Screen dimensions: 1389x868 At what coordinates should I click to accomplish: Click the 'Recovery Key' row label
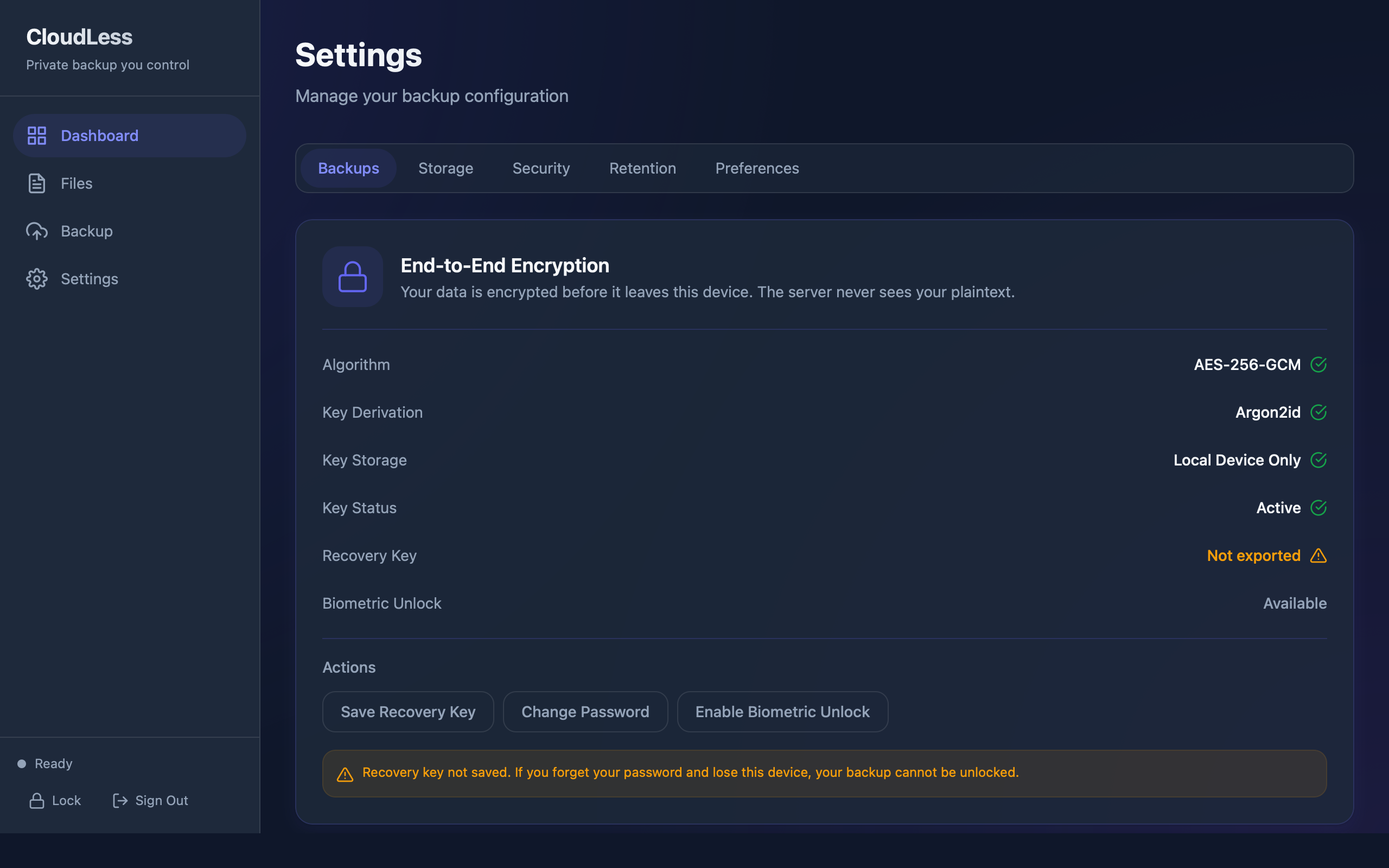(x=369, y=555)
